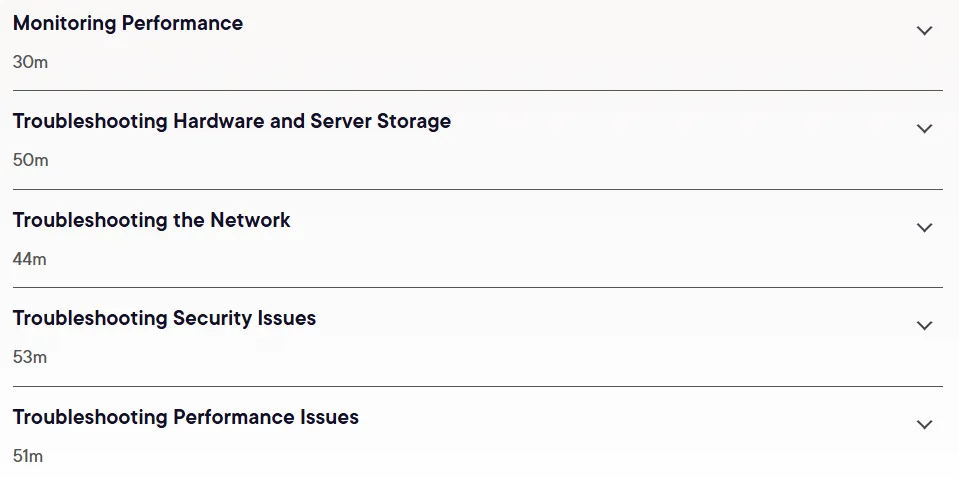The height and width of the screenshot is (478, 959).
Task: Toggle the chevron next to Troubleshooting Performance Issues
Action: point(925,424)
